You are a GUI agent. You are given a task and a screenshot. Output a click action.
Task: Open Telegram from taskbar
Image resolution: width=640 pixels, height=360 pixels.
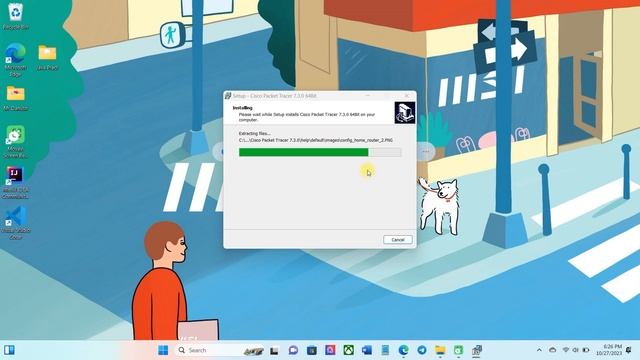pyautogui.click(x=422, y=350)
